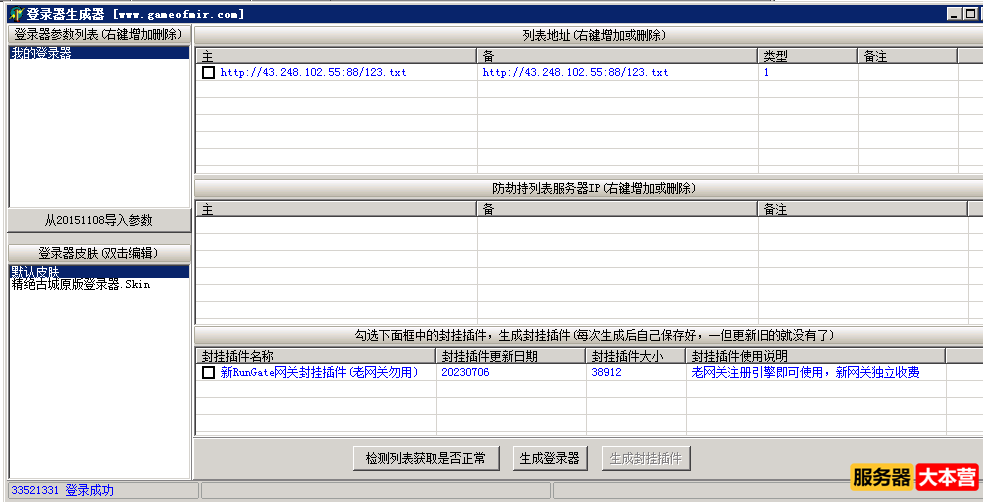The width and height of the screenshot is (984, 502).
Task: Click 封挂插件大小 column header
Action: (634, 356)
